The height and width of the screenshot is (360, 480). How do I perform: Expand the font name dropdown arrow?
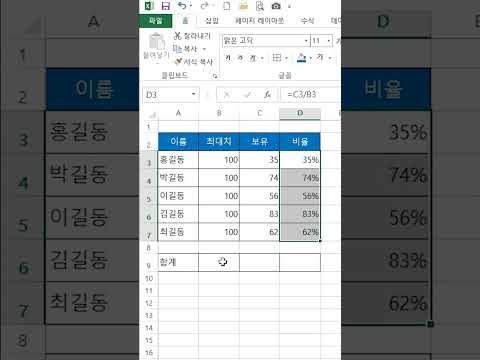[x=306, y=41]
